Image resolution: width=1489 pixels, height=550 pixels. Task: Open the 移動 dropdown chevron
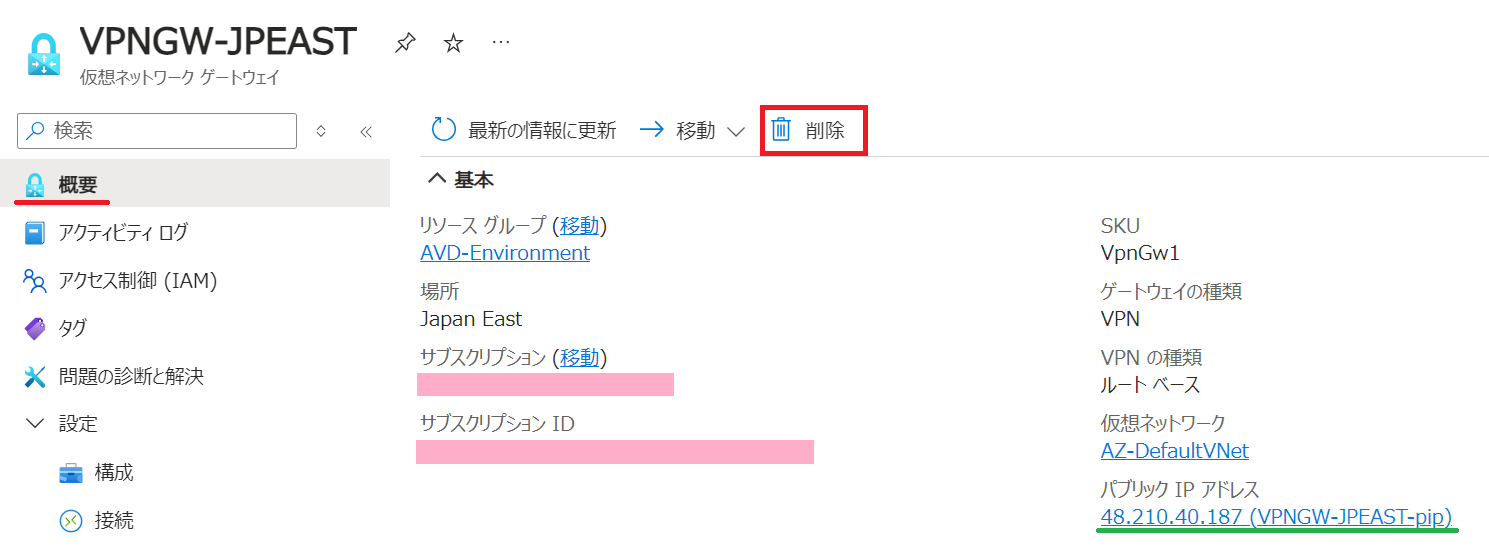pos(736,131)
